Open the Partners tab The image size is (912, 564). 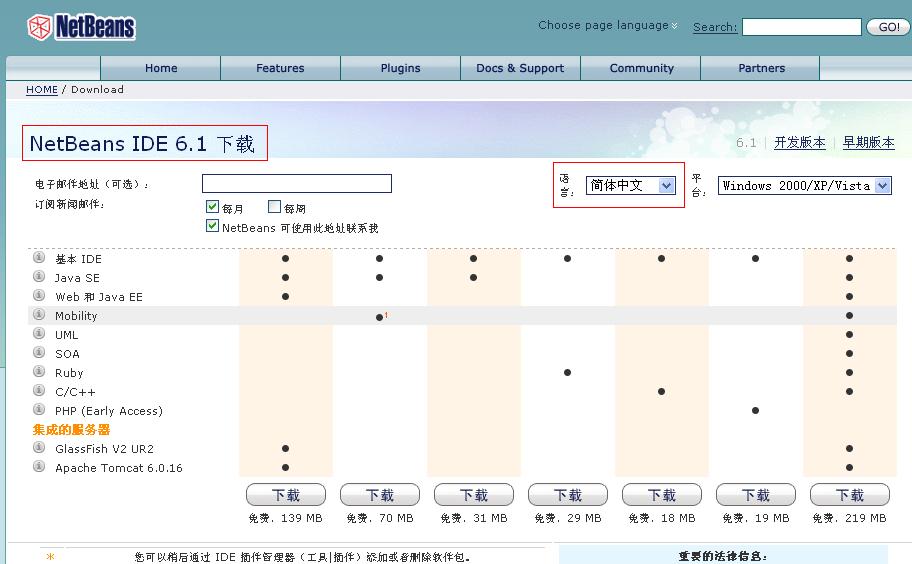pyautogui.click(x=761, y=68)
